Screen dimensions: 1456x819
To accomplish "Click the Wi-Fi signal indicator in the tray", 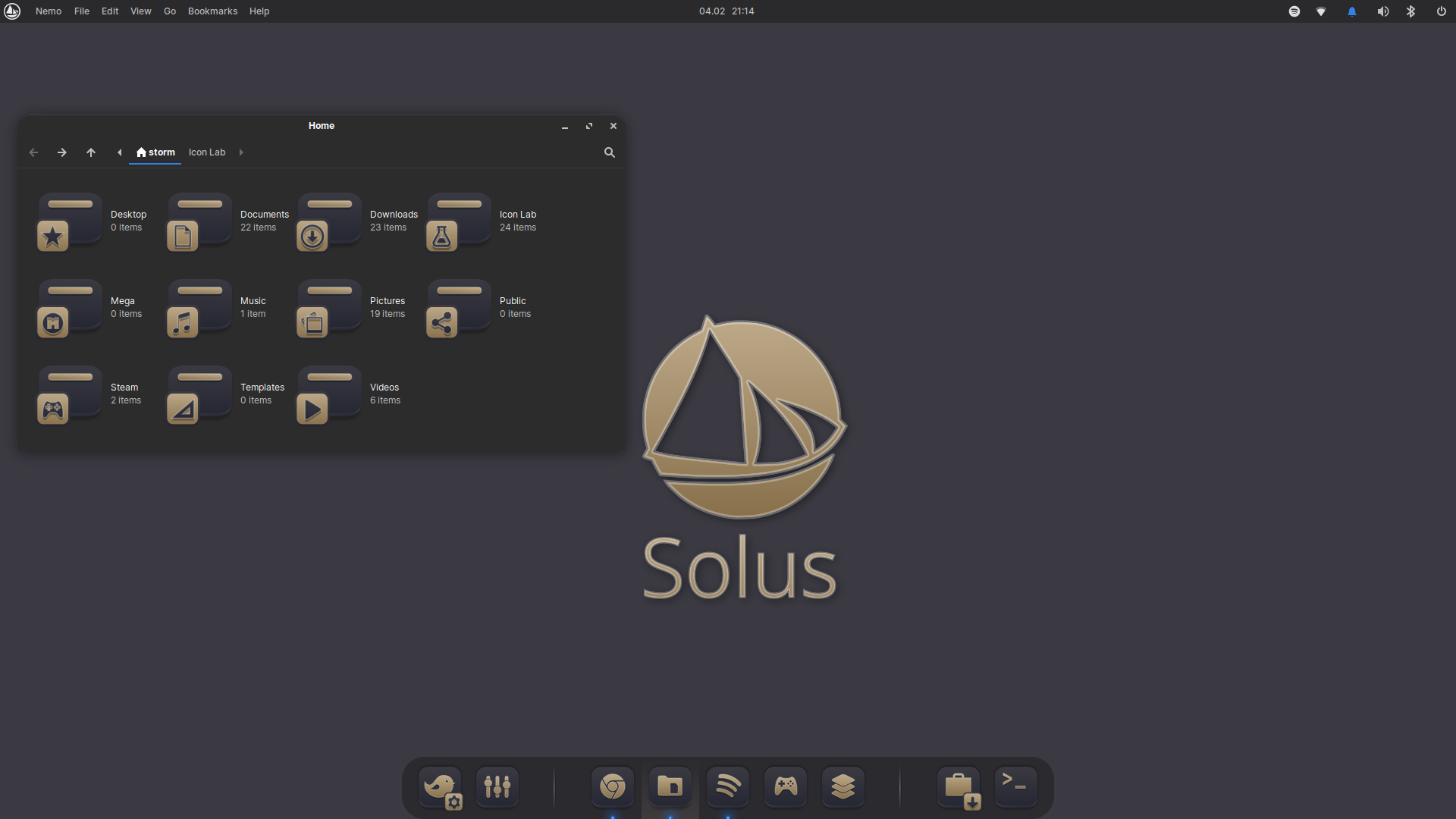I will pos(1322,11).
